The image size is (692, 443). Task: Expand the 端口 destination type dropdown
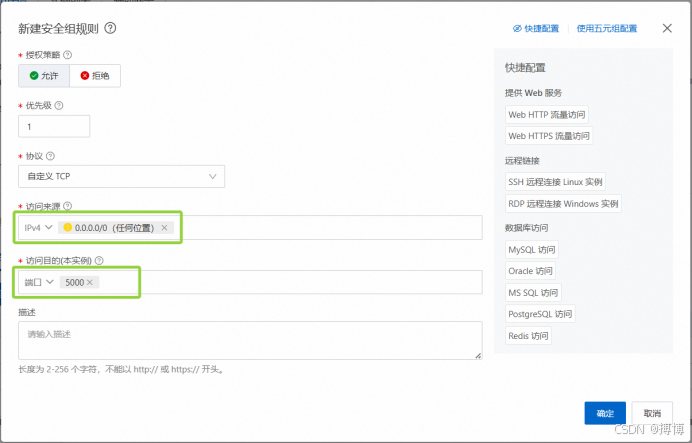coord(39,282)
